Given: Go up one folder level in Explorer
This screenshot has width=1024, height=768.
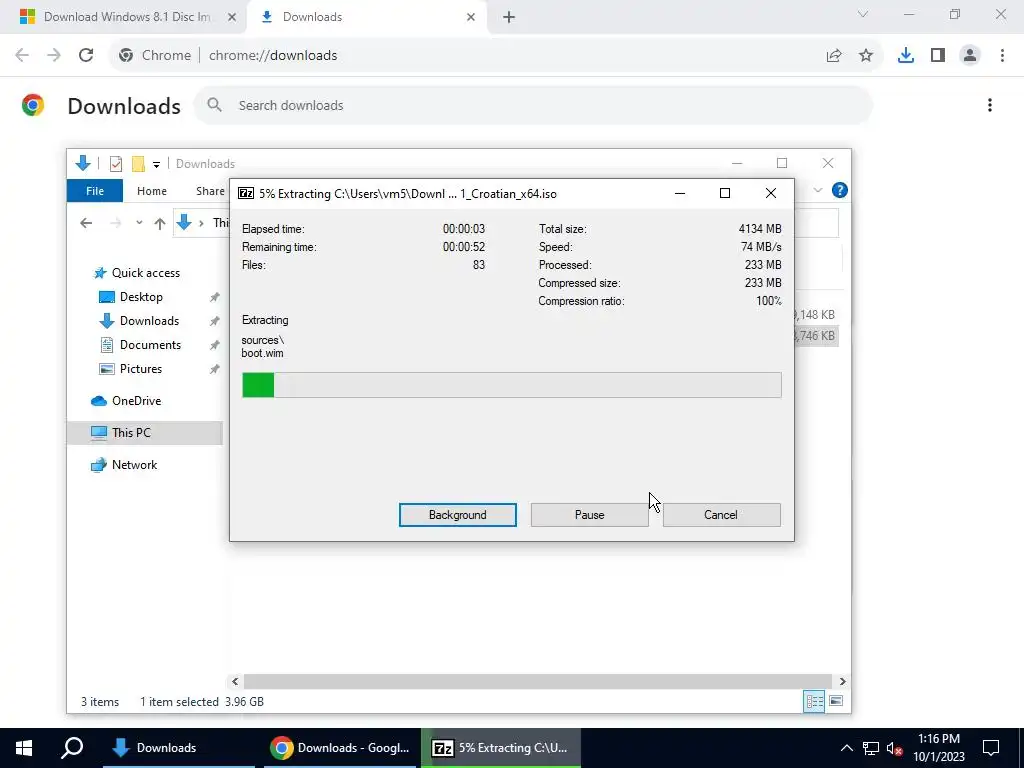Looking at the screenshot, I should point(160,223).
